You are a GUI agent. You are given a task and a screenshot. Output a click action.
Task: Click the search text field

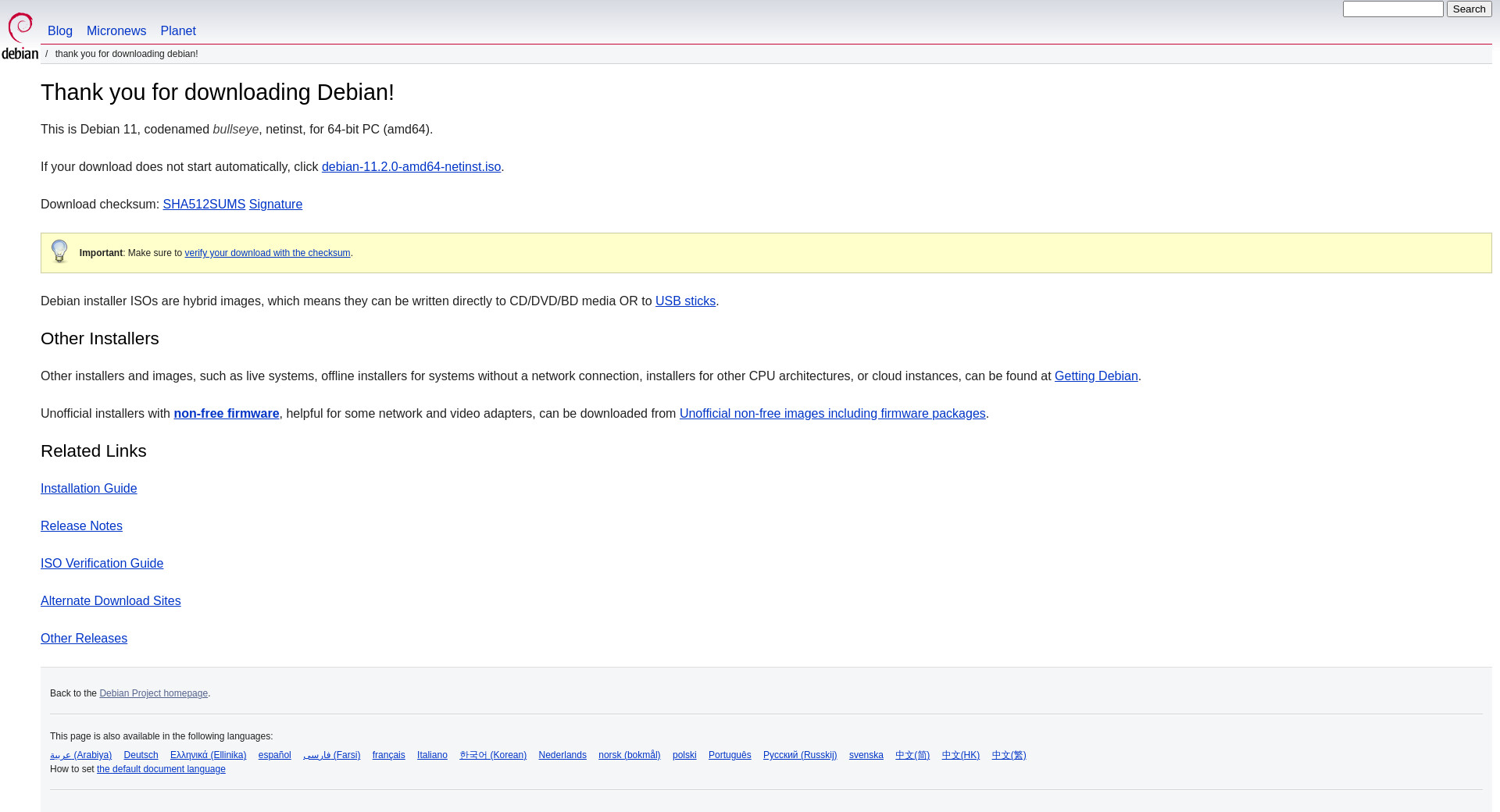(x=1392, y=9)
